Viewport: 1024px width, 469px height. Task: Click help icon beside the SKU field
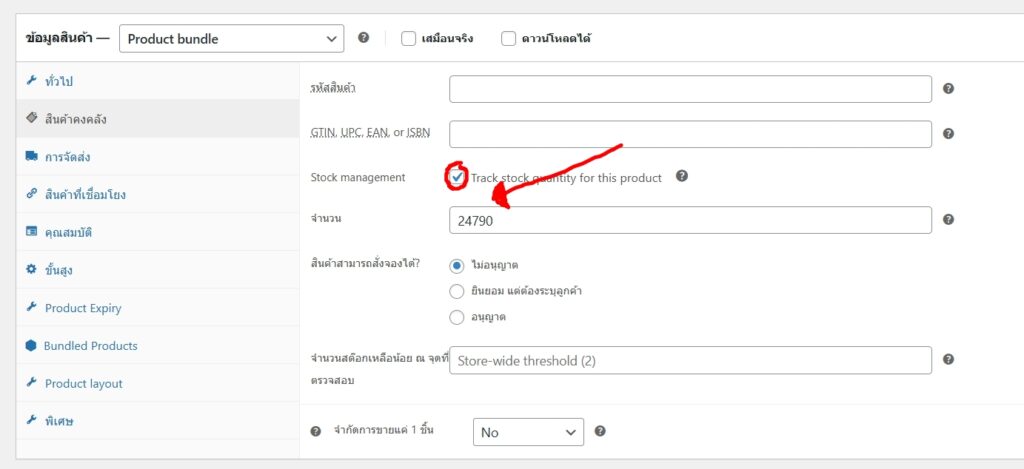948,89
